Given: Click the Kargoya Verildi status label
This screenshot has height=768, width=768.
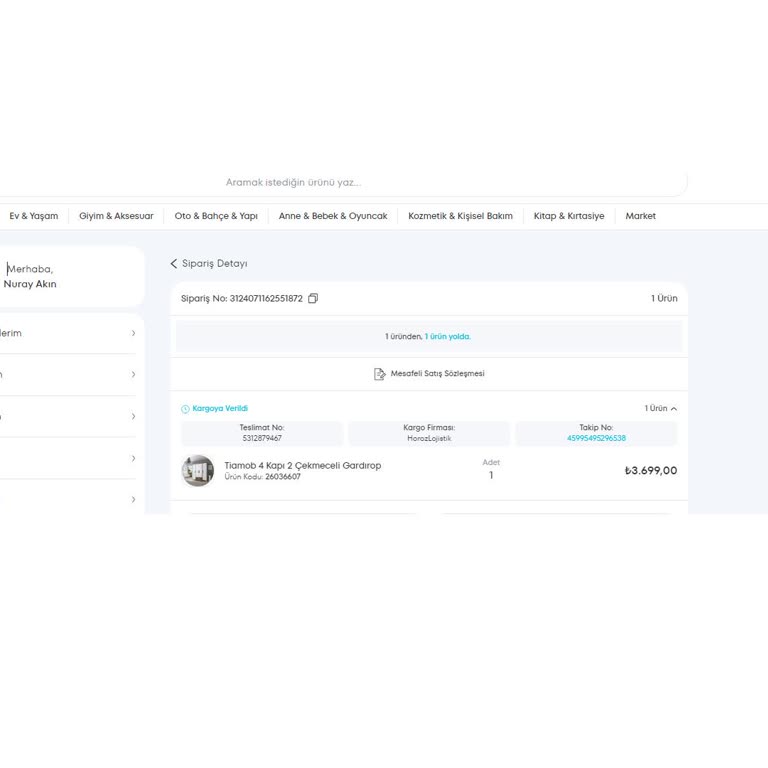Looking at the screenshot, I should [220, 408].
